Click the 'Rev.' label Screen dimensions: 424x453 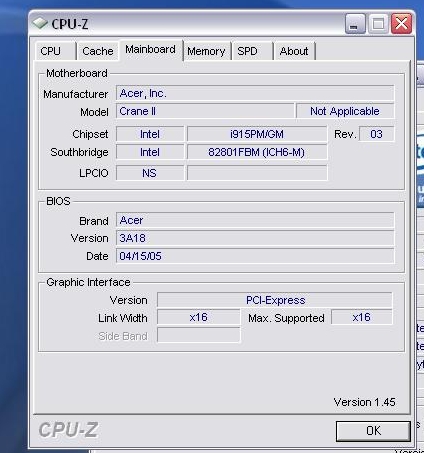345,134
